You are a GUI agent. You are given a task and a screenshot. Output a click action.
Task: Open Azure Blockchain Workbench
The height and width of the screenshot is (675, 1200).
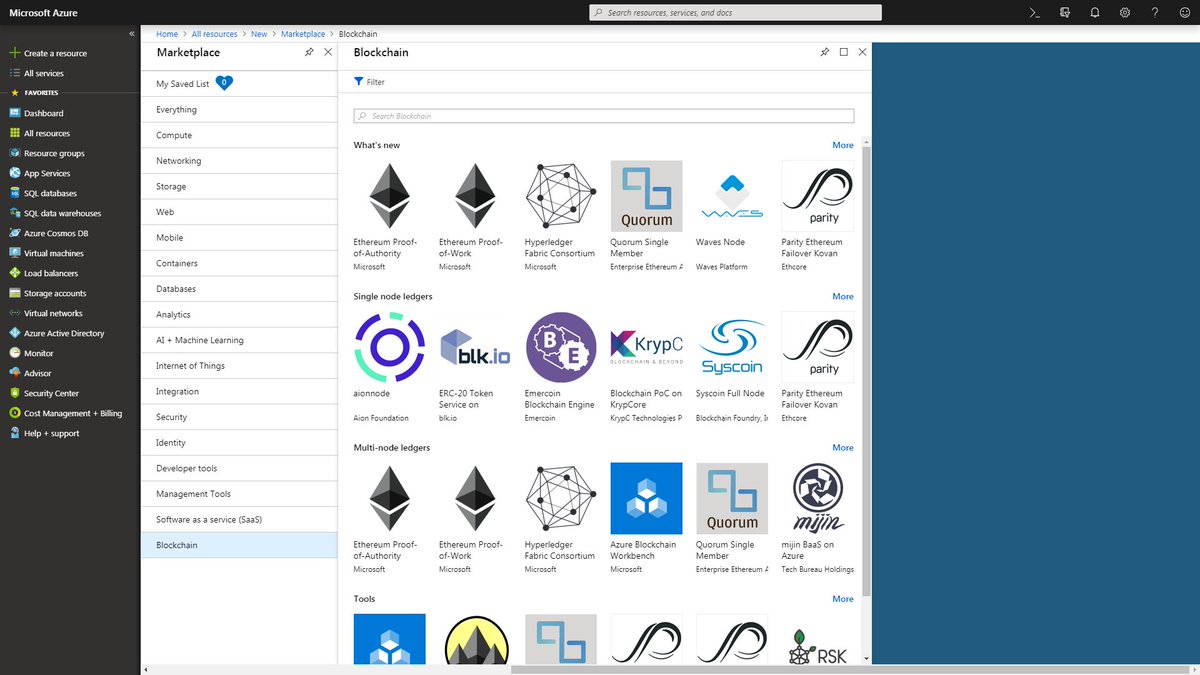(x=647, y=518)
